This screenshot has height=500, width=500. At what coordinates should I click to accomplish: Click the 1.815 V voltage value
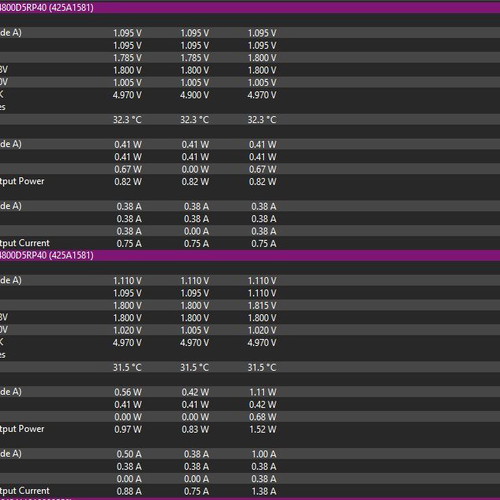click(x=262, y=305)
